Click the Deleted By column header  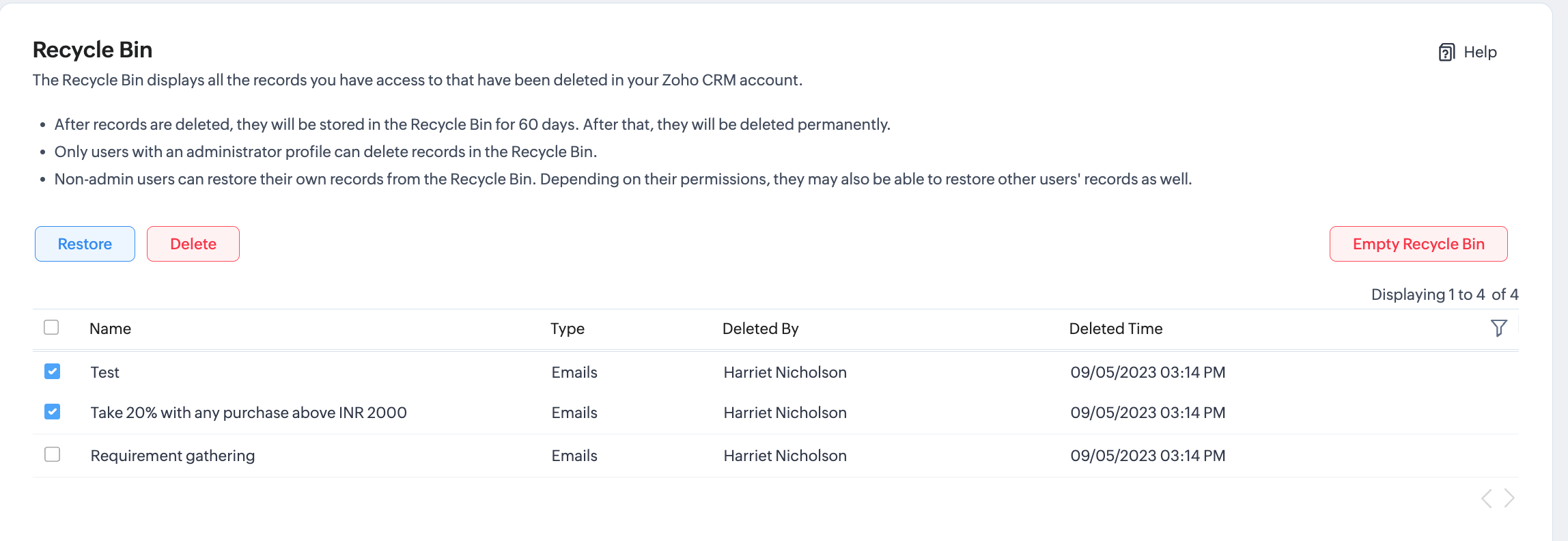click(760, 329)
